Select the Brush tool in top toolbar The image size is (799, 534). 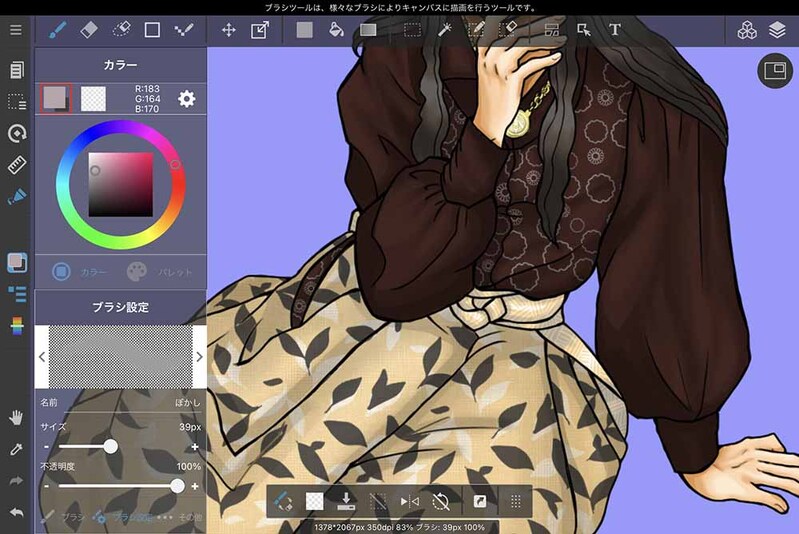pyautogui.click(x=58, y=30)
